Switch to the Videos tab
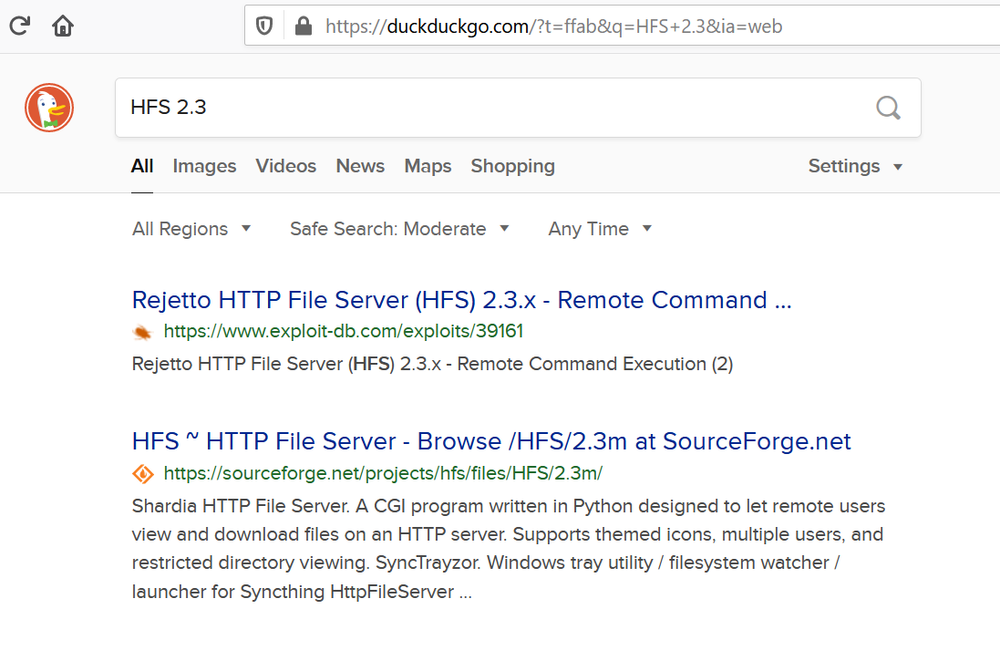Image resolution: width=1000 pixels, height=651 pixels. click(286, 166)
